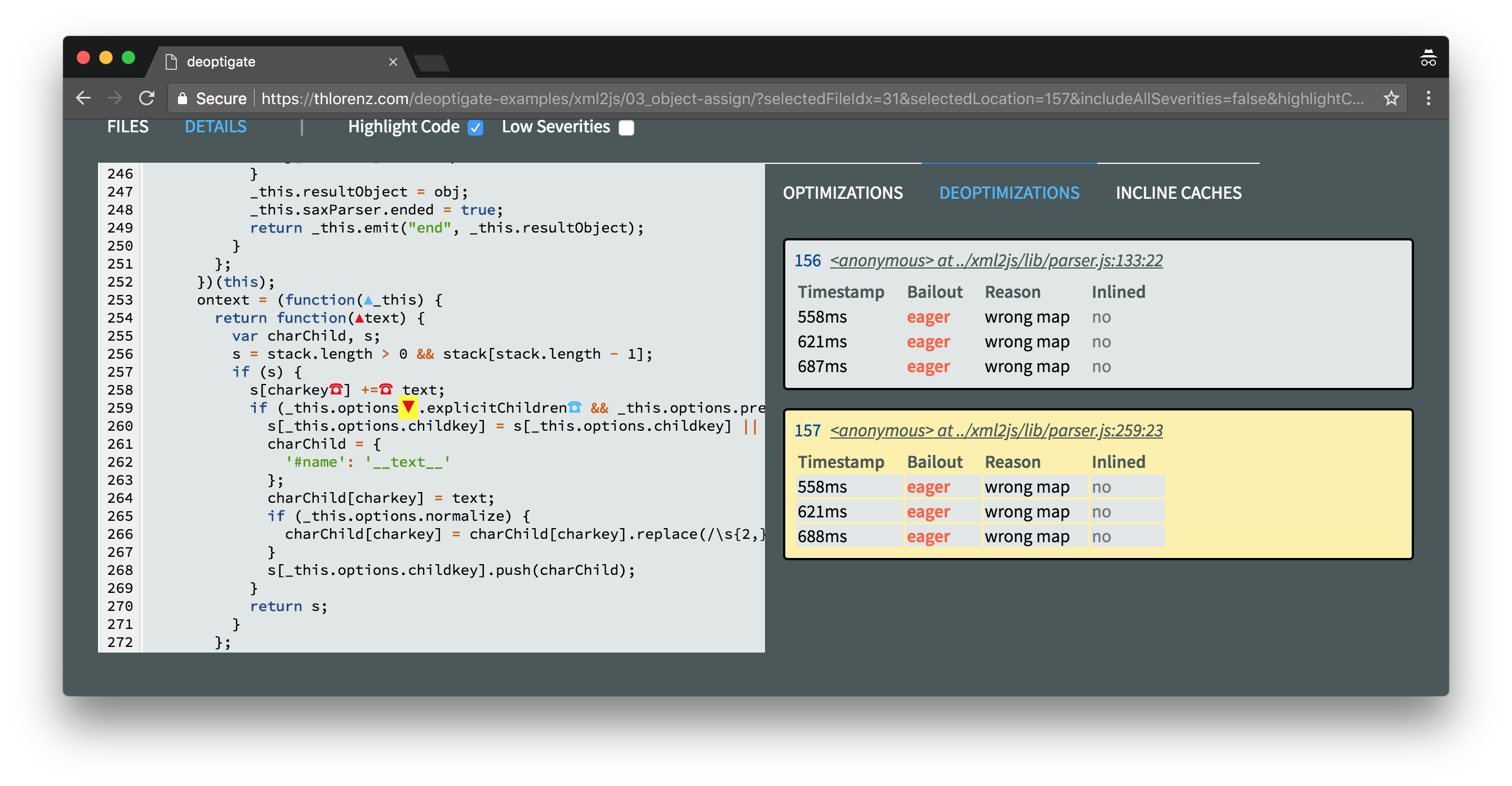1512x786 pixels.
Task: Click the Bailout header in deoptimization 157
Action: [935, 462]
